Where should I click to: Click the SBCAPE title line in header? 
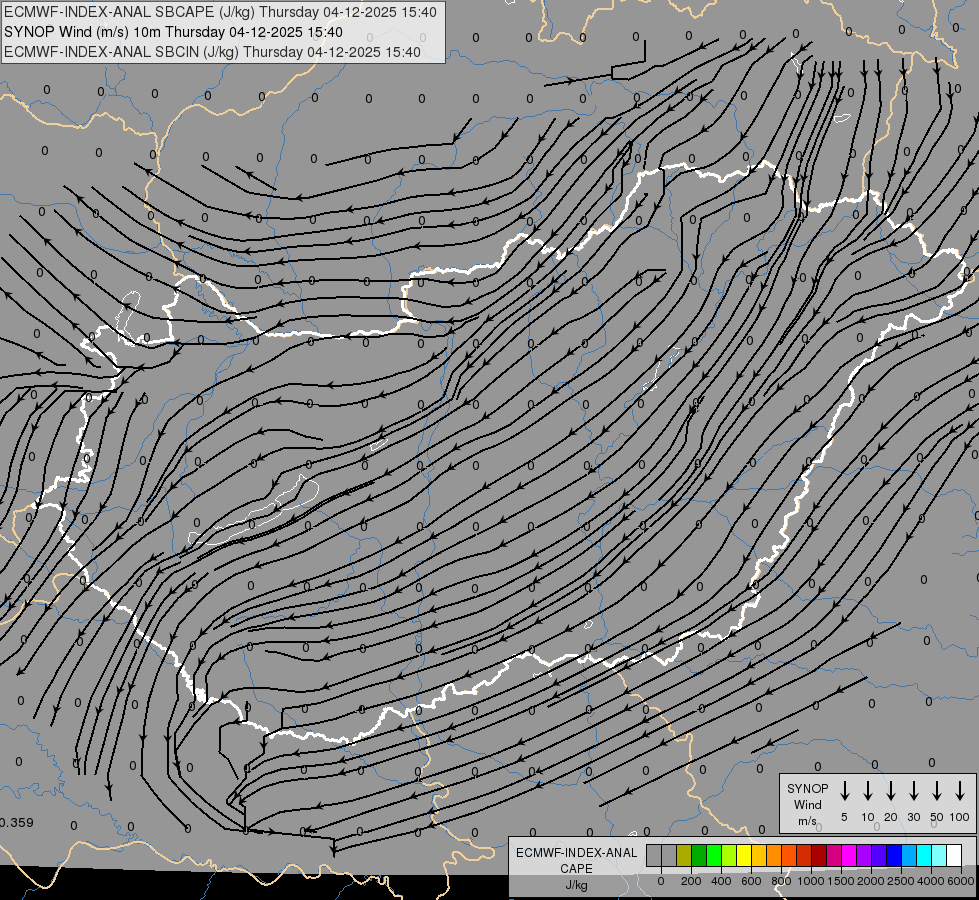pyautogui.click(x=220, y=12)
